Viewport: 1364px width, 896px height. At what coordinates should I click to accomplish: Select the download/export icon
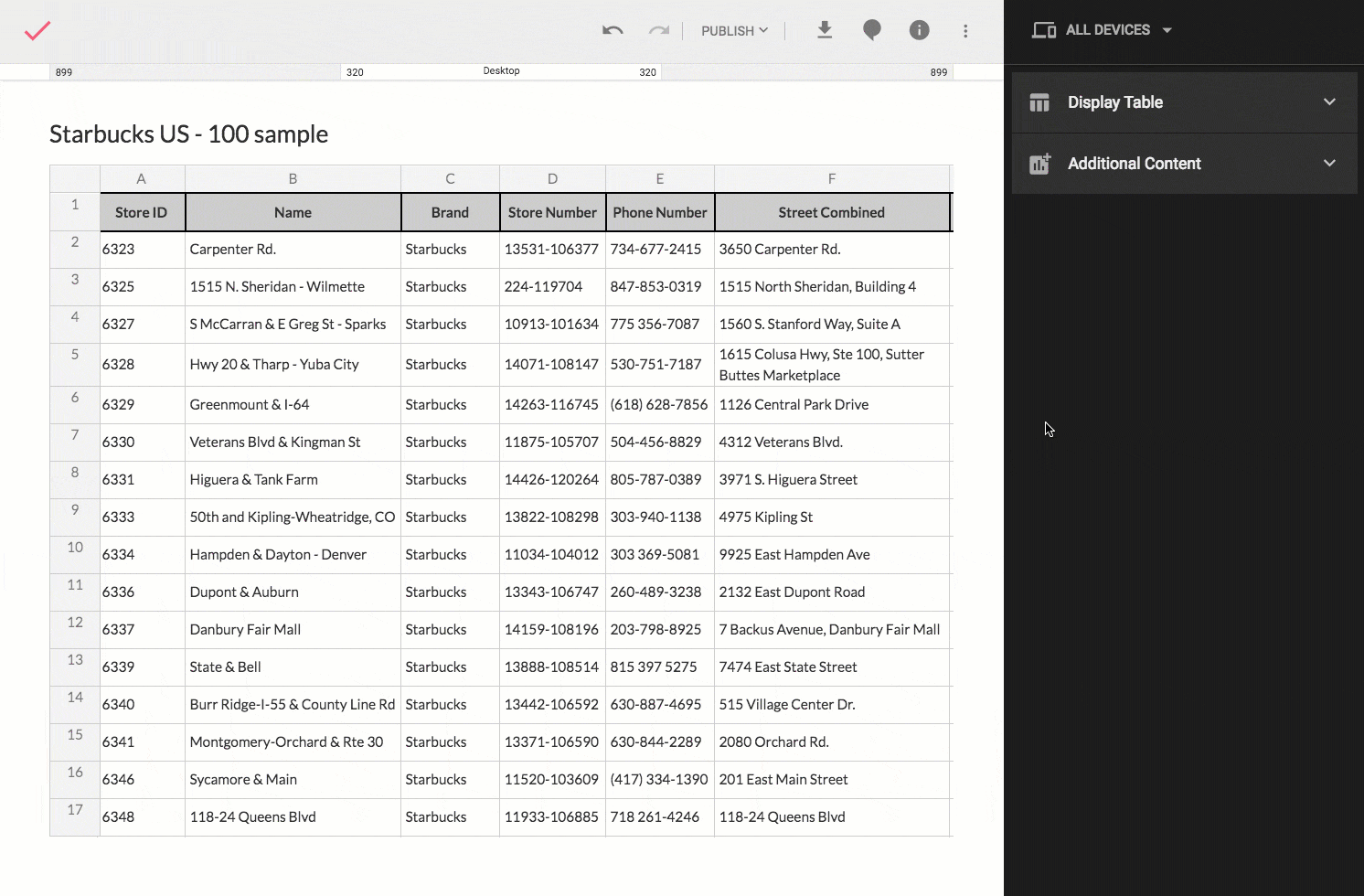coord(824,30)
